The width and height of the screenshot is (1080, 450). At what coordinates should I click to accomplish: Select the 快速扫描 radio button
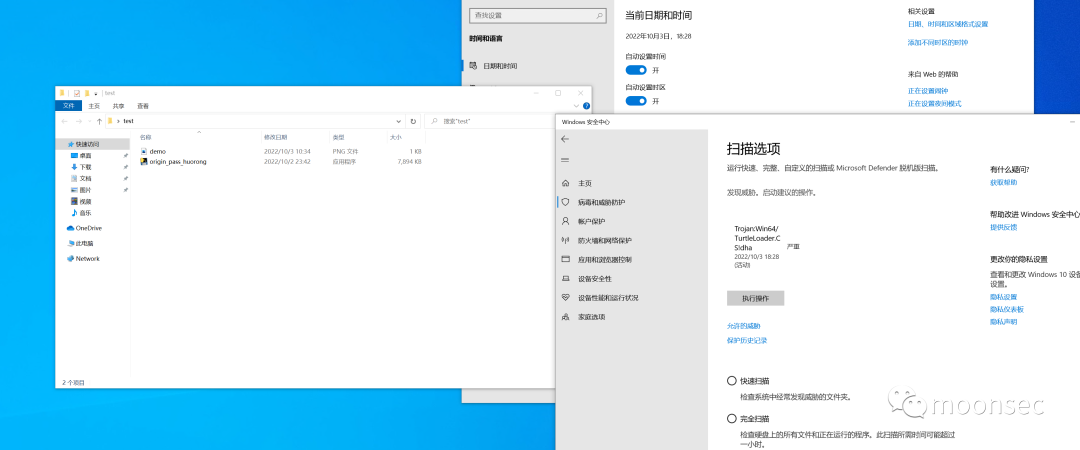point(731,381)
